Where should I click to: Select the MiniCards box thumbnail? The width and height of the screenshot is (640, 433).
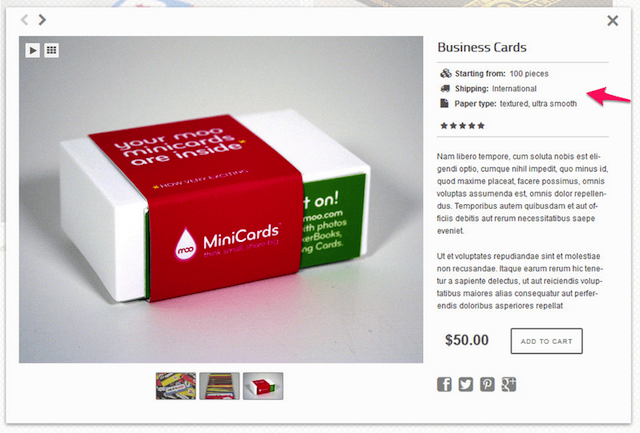pos(263,386)
